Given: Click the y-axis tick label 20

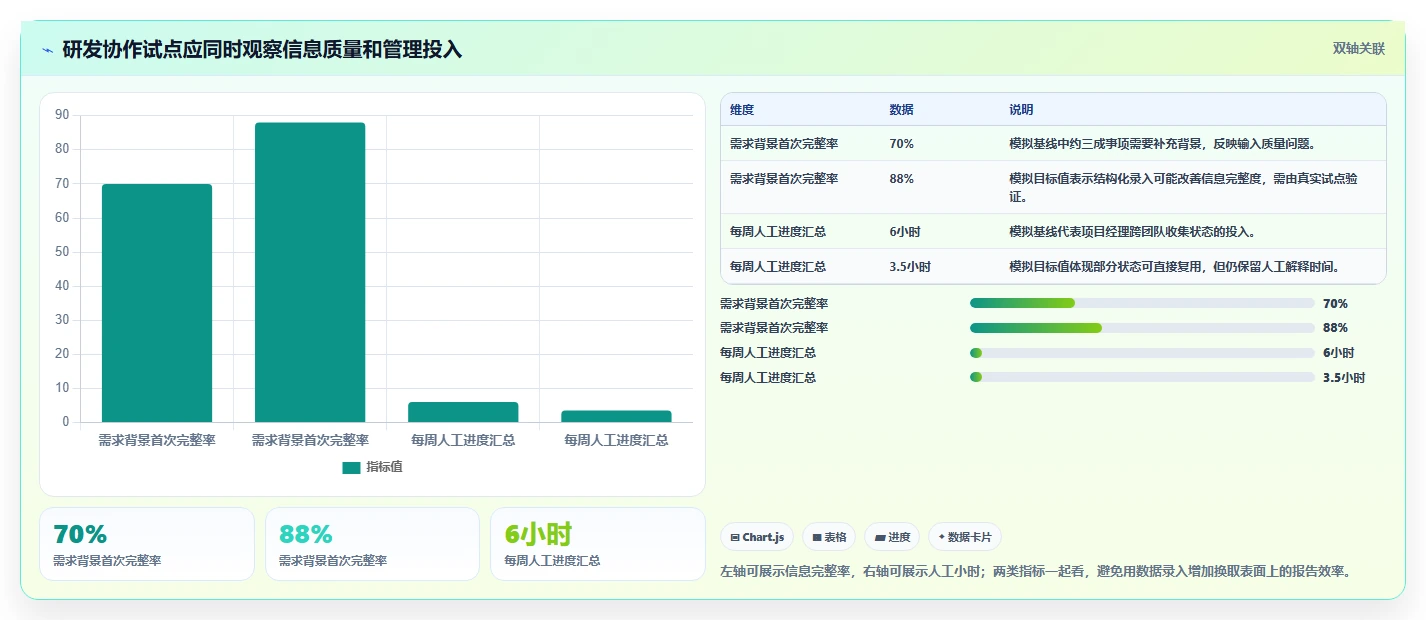Looking at the screenshot, I should click(62, 354).
